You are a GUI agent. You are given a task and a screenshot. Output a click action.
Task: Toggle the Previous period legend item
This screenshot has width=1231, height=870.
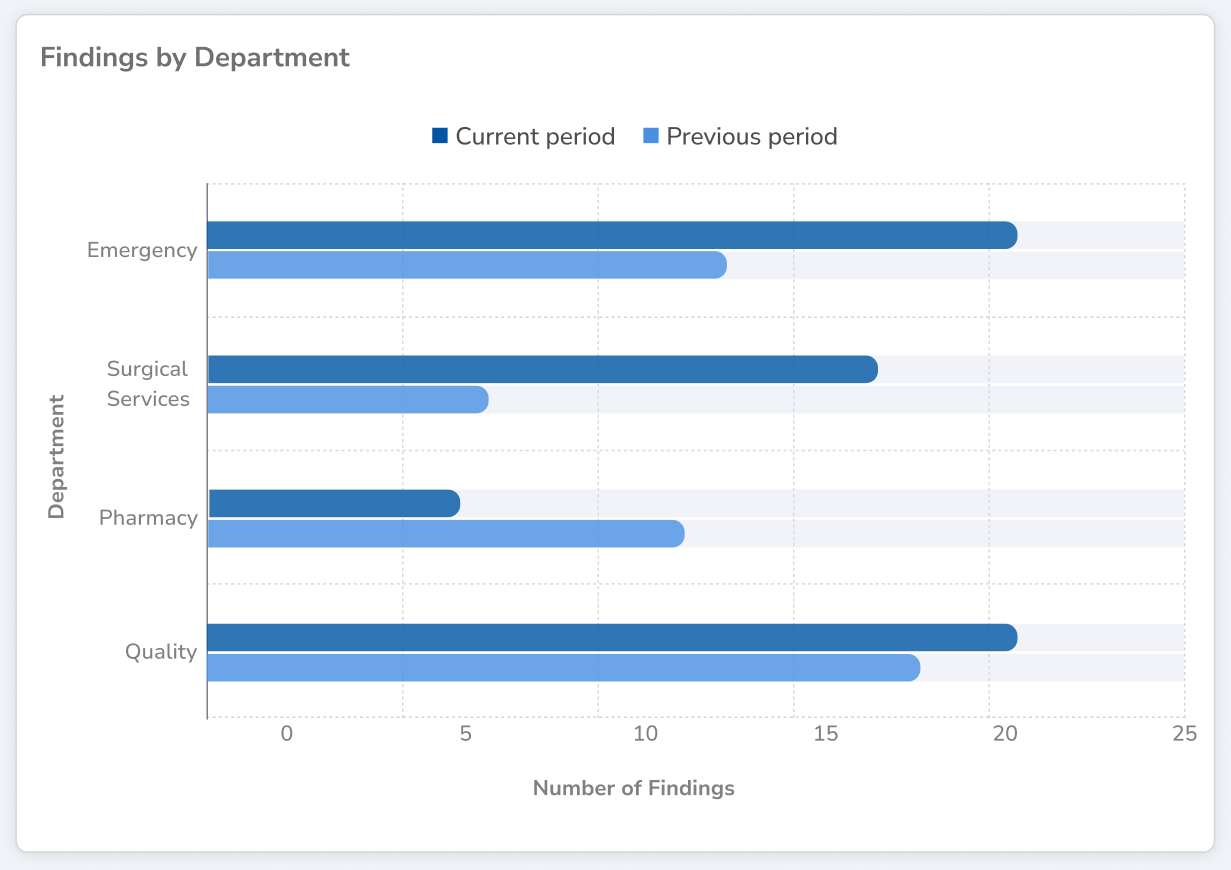click(740, 136)
